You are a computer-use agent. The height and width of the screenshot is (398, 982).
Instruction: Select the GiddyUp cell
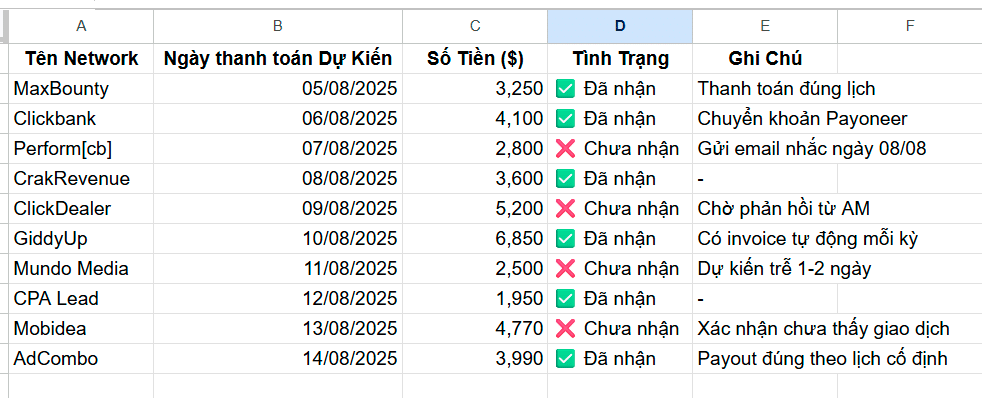(x=81, y=239)
